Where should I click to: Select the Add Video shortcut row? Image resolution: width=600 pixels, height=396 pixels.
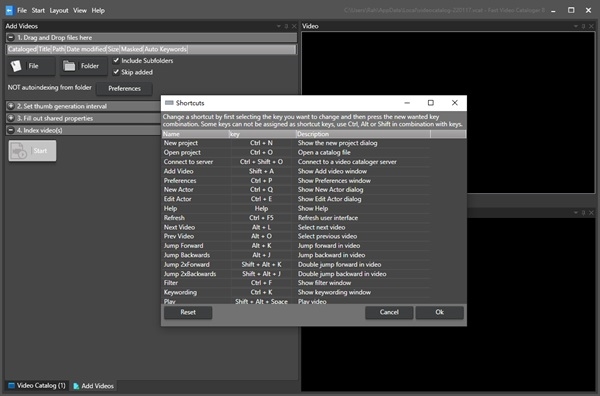pyautogui.click(x=296, y=171)
